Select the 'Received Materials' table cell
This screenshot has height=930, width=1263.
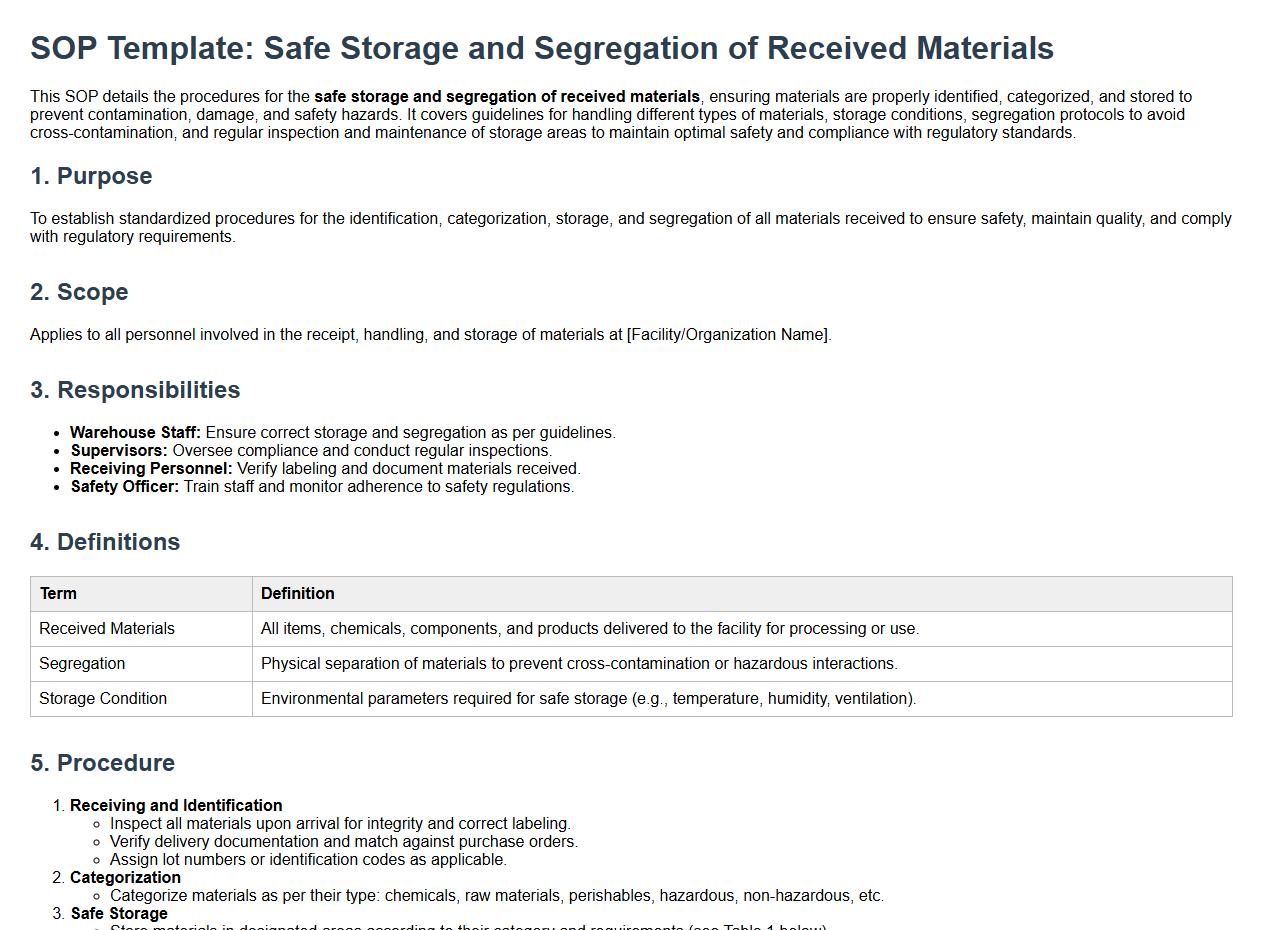107,629
